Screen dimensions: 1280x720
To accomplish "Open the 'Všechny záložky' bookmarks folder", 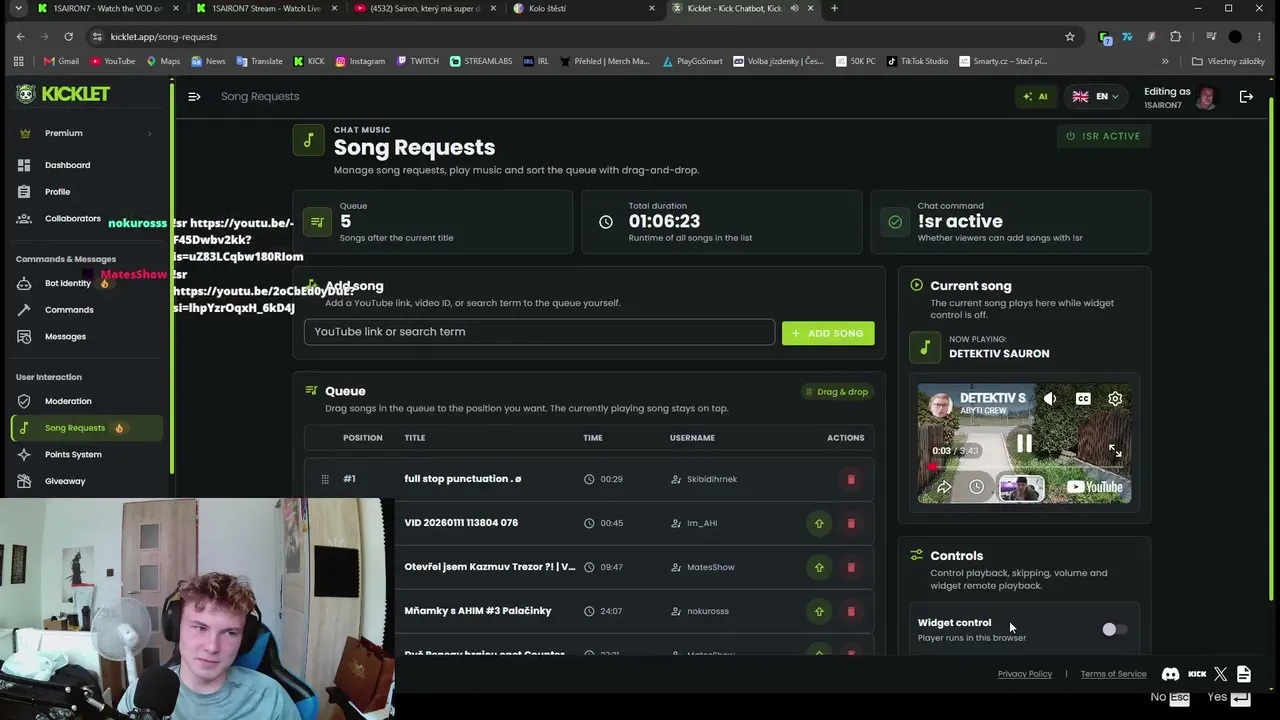I will coord(1228,61).
